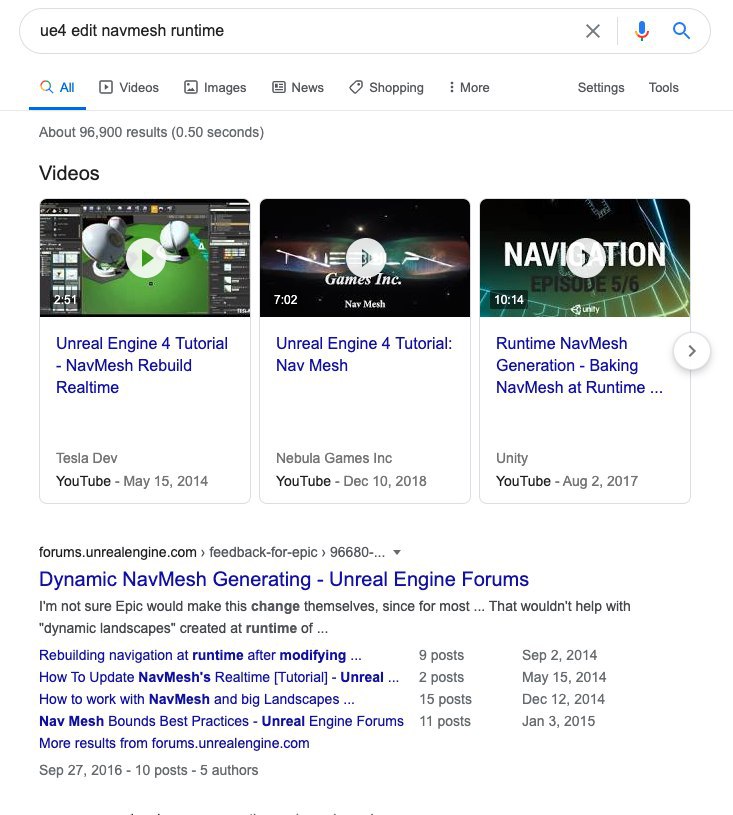Click 'More results from forums.unrealengine.com'
Viewport: 733px width, 815px height.
[174, 743]
